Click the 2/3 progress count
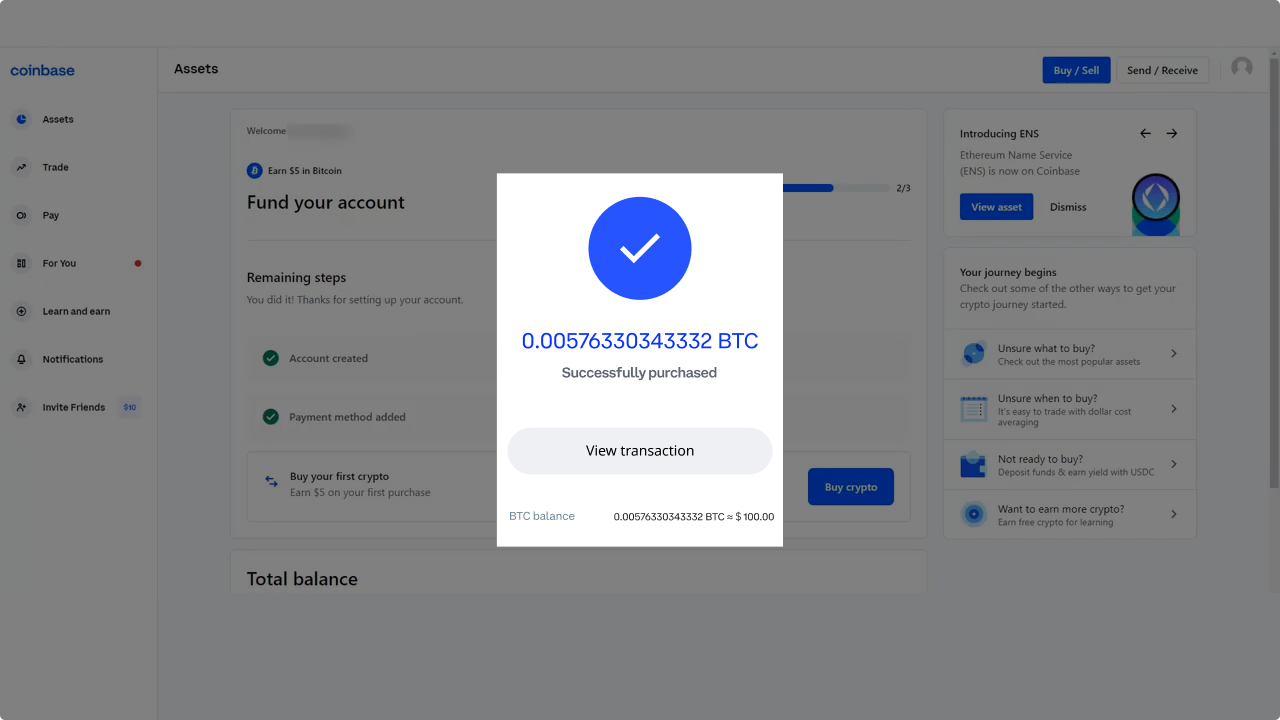The height and width of the screenshot is (720, 1280). (x=903, y=188)
